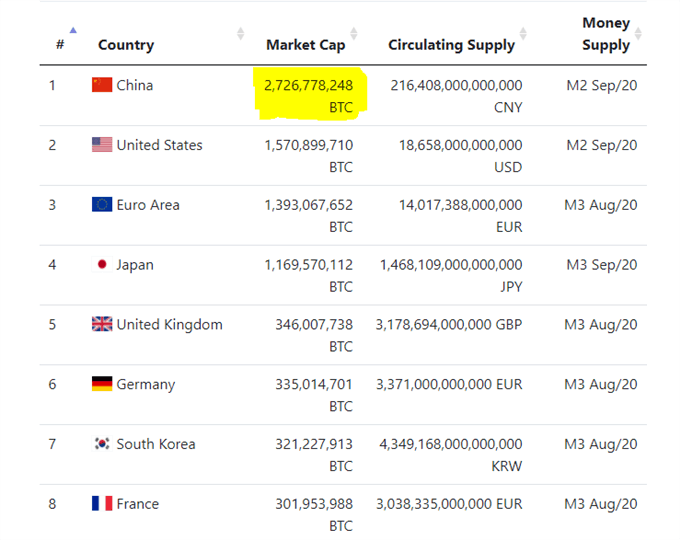Open the United States country link
This screenshot has width=680, height=540.
tap(159, 145)
